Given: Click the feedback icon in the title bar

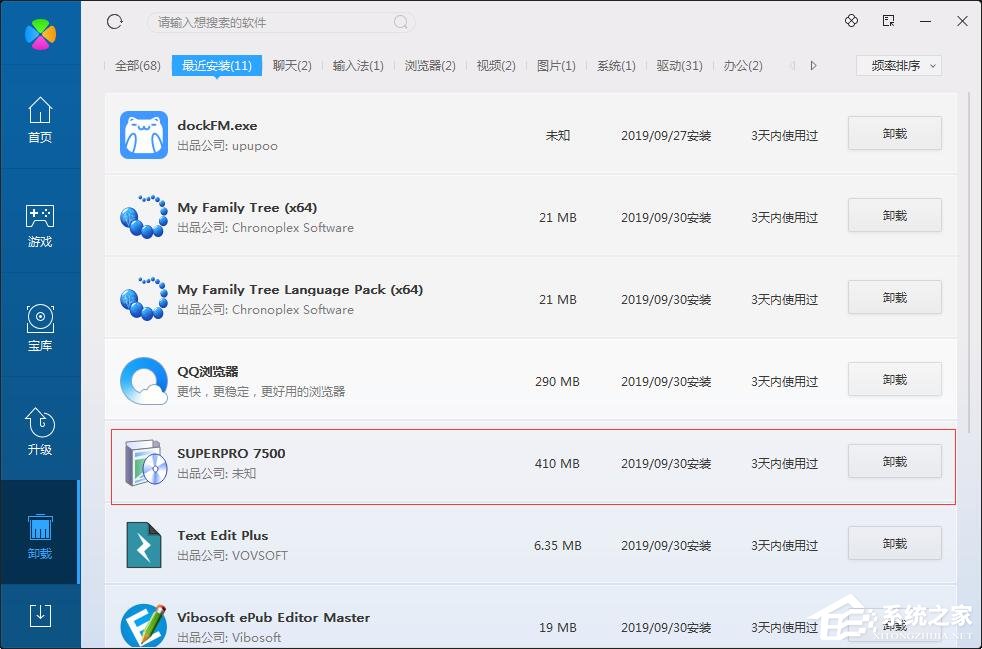Looking at the screenshot, I should [851, 20].
